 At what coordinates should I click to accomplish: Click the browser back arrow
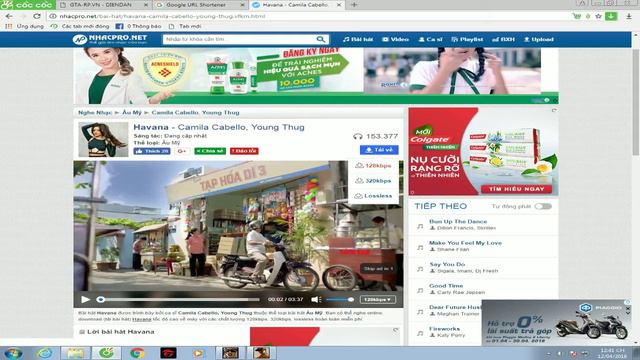tap(9, 16)
